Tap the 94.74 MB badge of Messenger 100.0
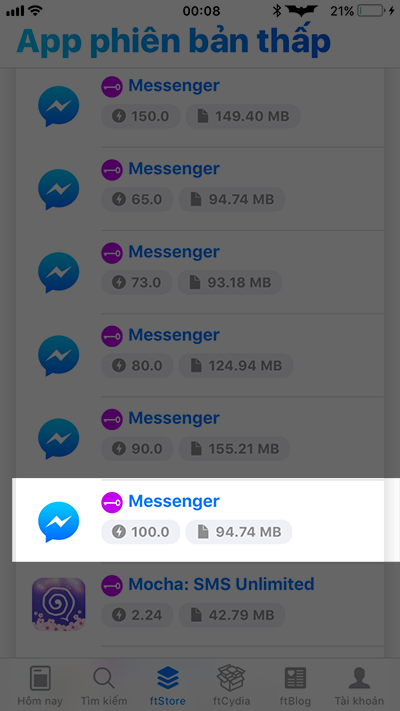This screenshot has height=711, width=400. (x=239, y=531)
